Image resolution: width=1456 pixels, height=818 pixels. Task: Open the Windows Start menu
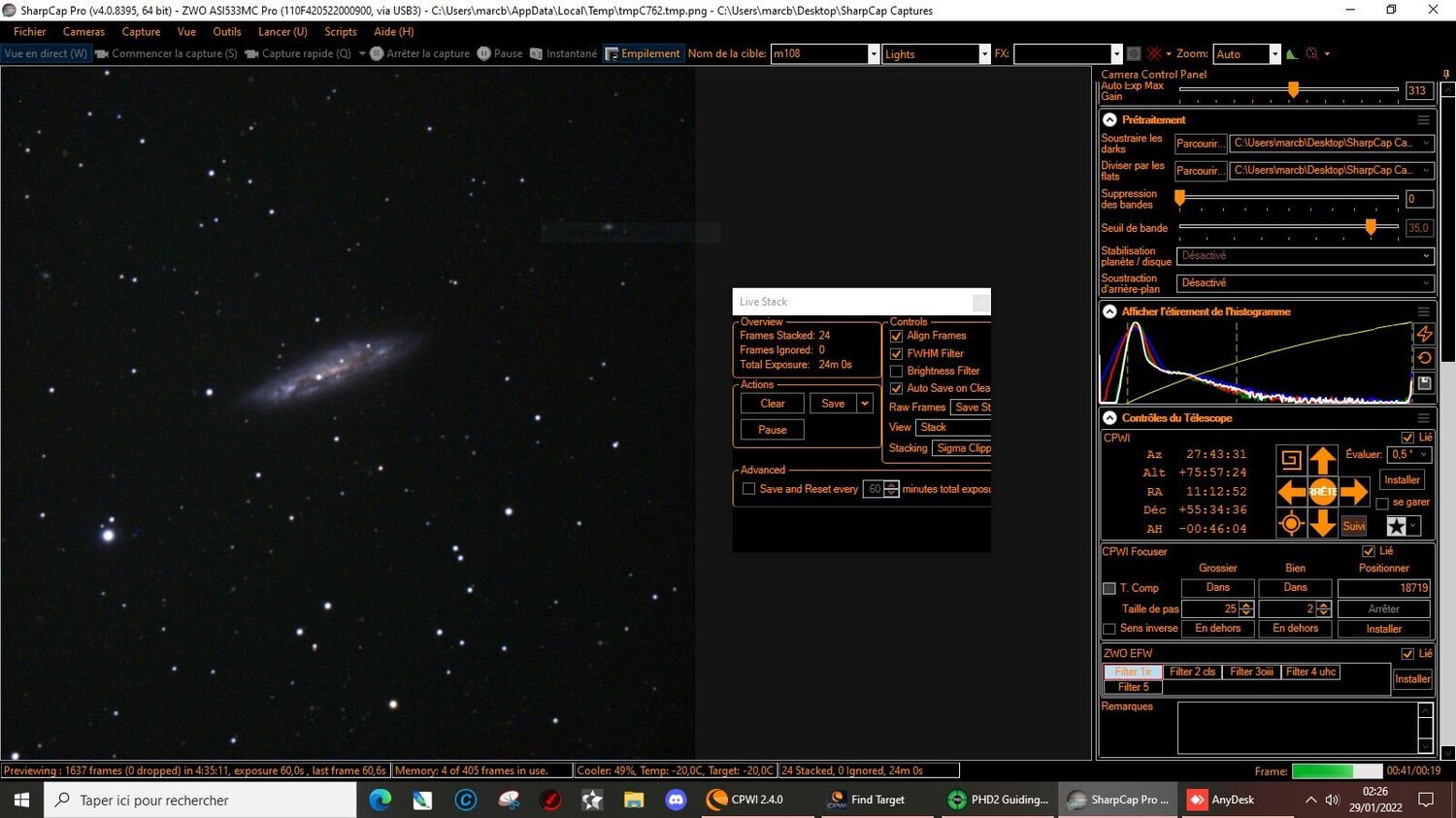[21, 800]
